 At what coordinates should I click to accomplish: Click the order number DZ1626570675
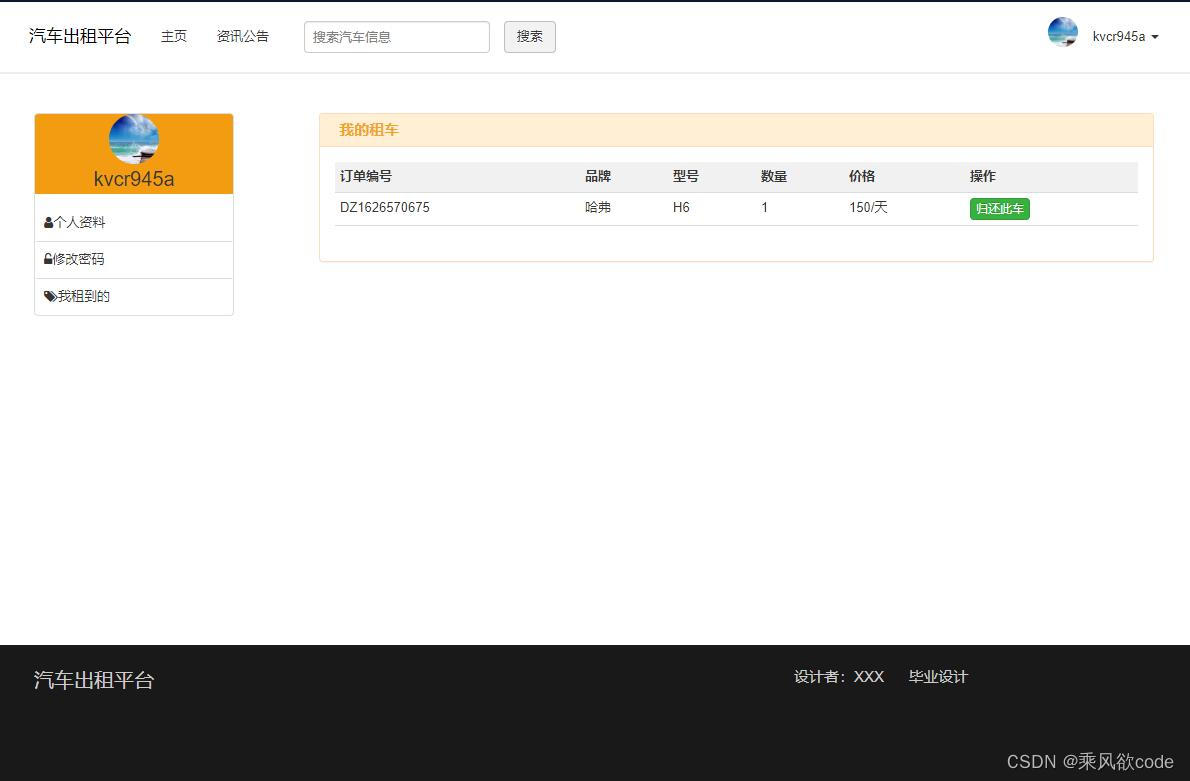pos(384,207)
